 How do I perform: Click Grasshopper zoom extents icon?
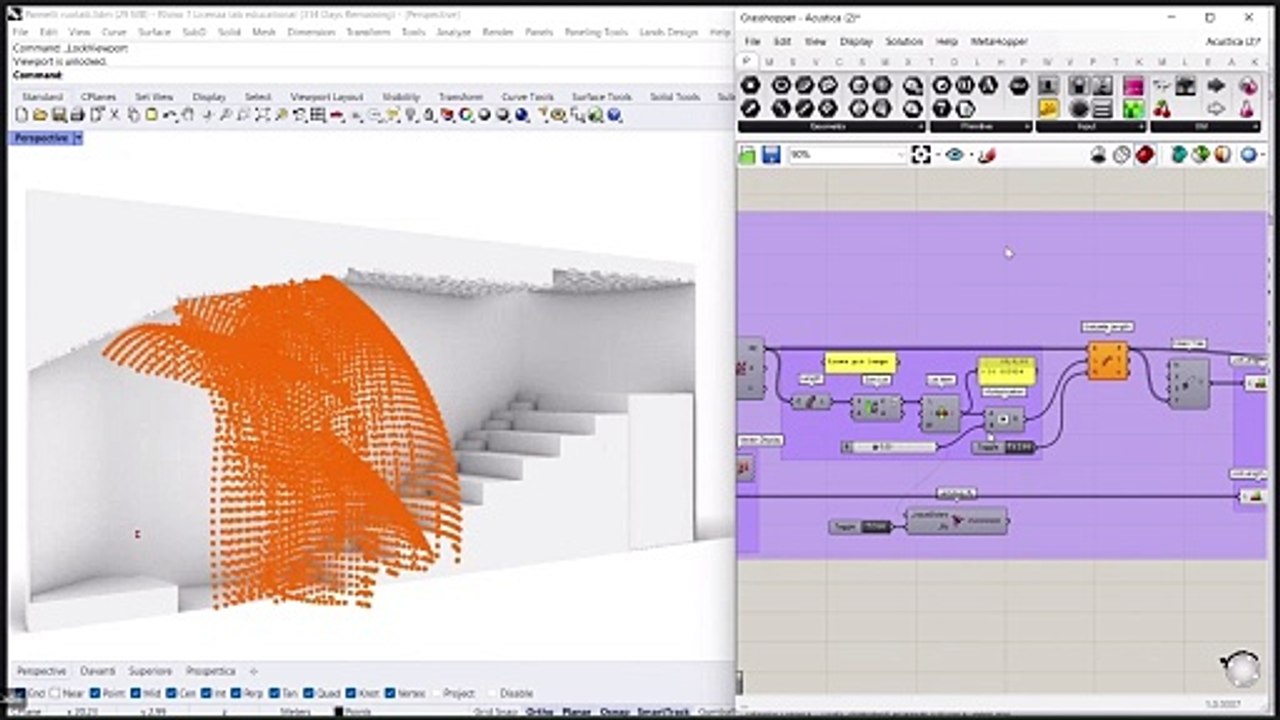(x=921, y=155)
